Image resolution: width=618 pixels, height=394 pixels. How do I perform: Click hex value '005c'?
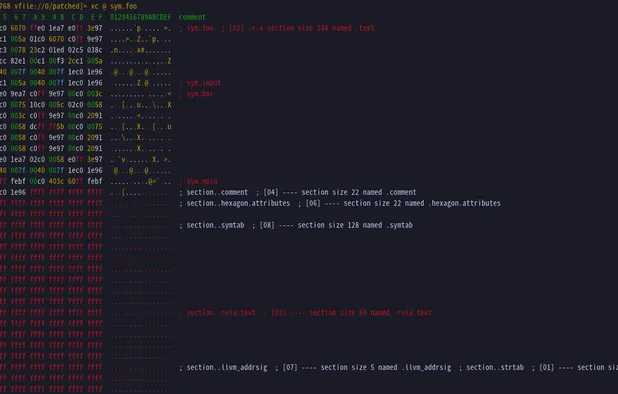pyautogui.click(x=56, y=105)
